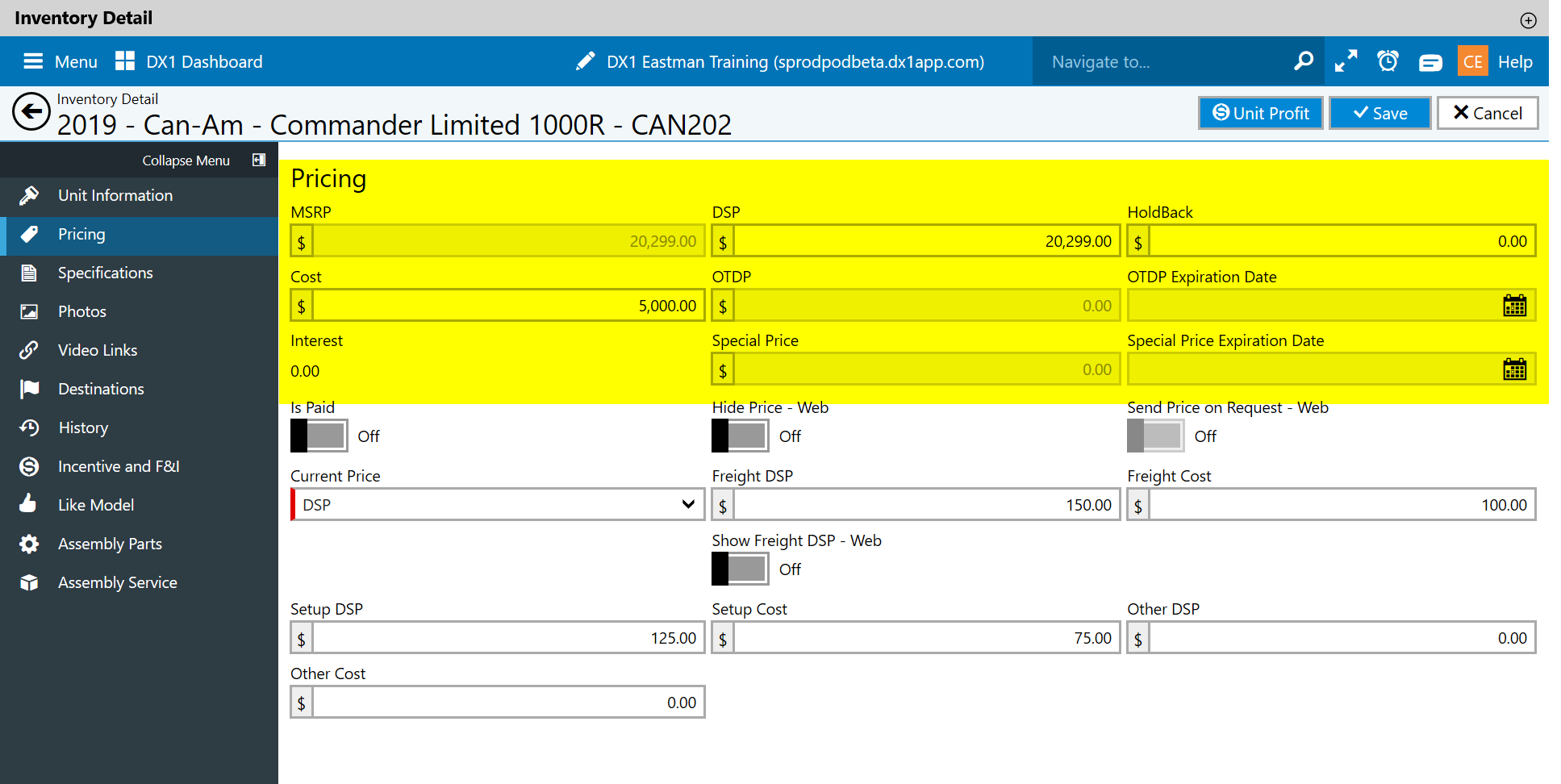Go to Specifications section

(139, 273)
